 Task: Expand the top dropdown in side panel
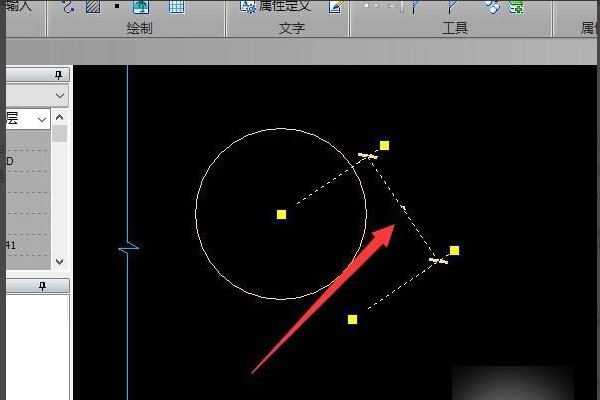coord(60,95)
